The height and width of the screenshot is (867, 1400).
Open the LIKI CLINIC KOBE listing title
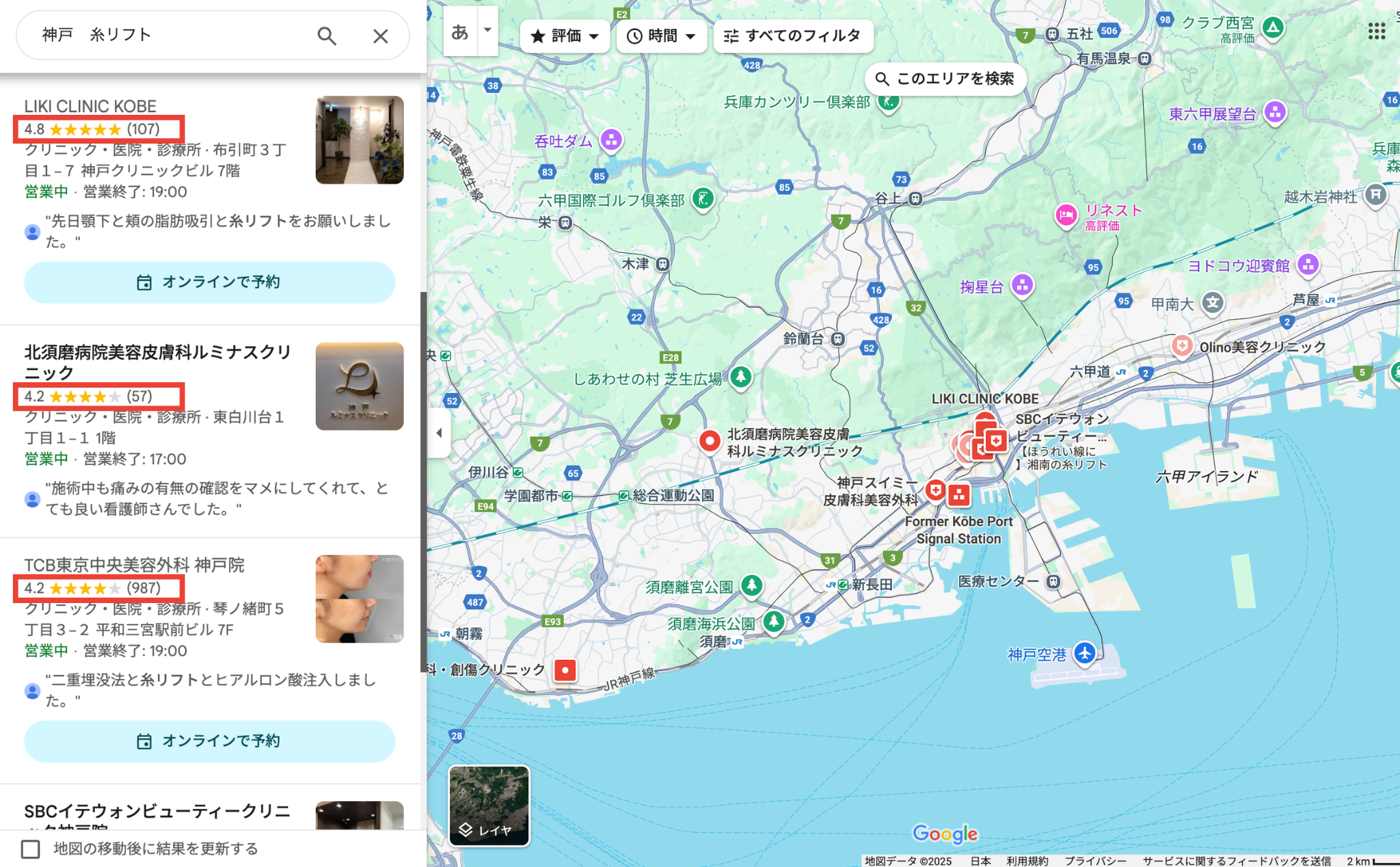pyautogui.click(x=90, y=106)
